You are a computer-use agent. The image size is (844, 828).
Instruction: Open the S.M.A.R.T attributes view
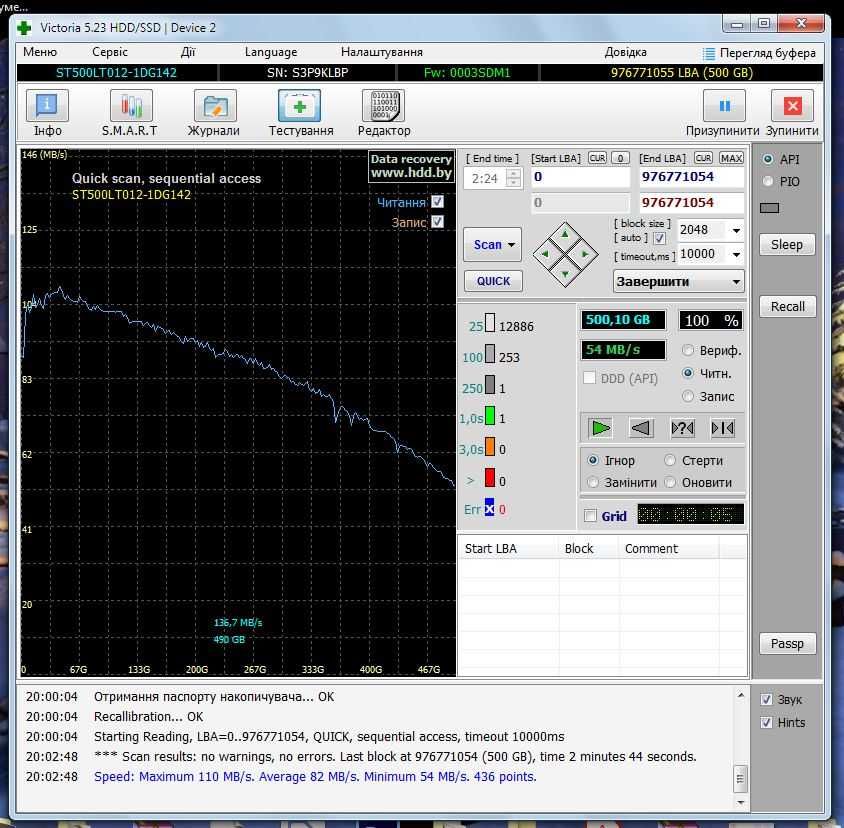(x=130, y=113)
